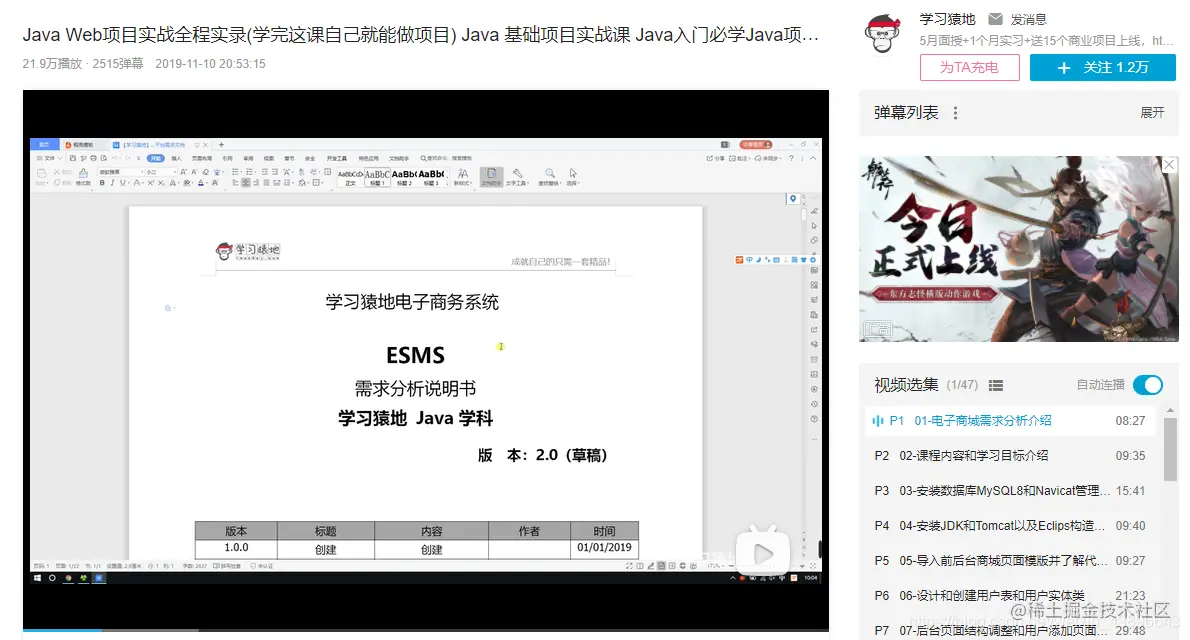Expand the 弹幕列表 with 展开
Screen dimensions: 1190x640
1152,112
